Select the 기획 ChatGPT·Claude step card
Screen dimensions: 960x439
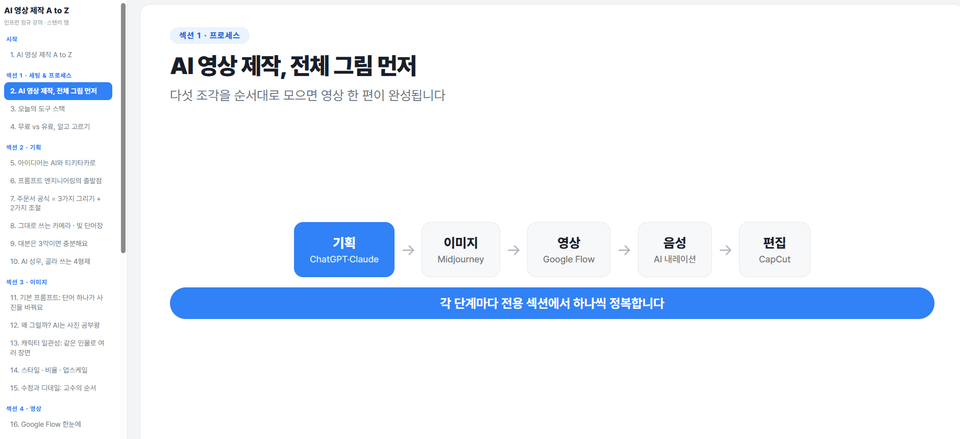pyautogui.click(x=344, y=249)
